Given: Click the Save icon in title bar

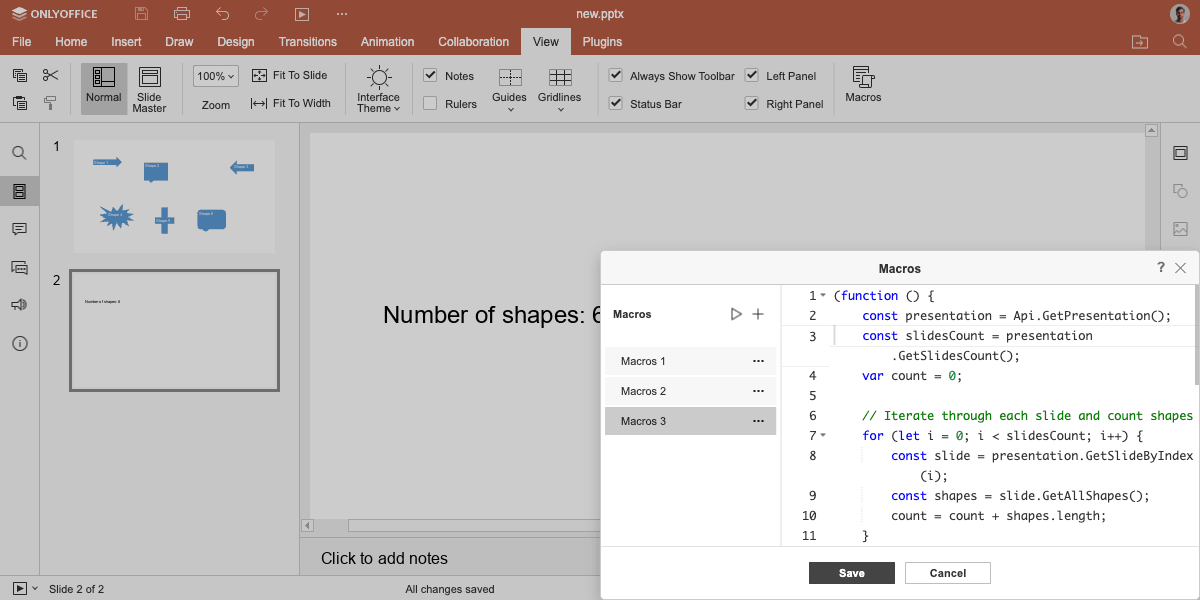Looking at the screenshot, I should [x=141, y=14].
